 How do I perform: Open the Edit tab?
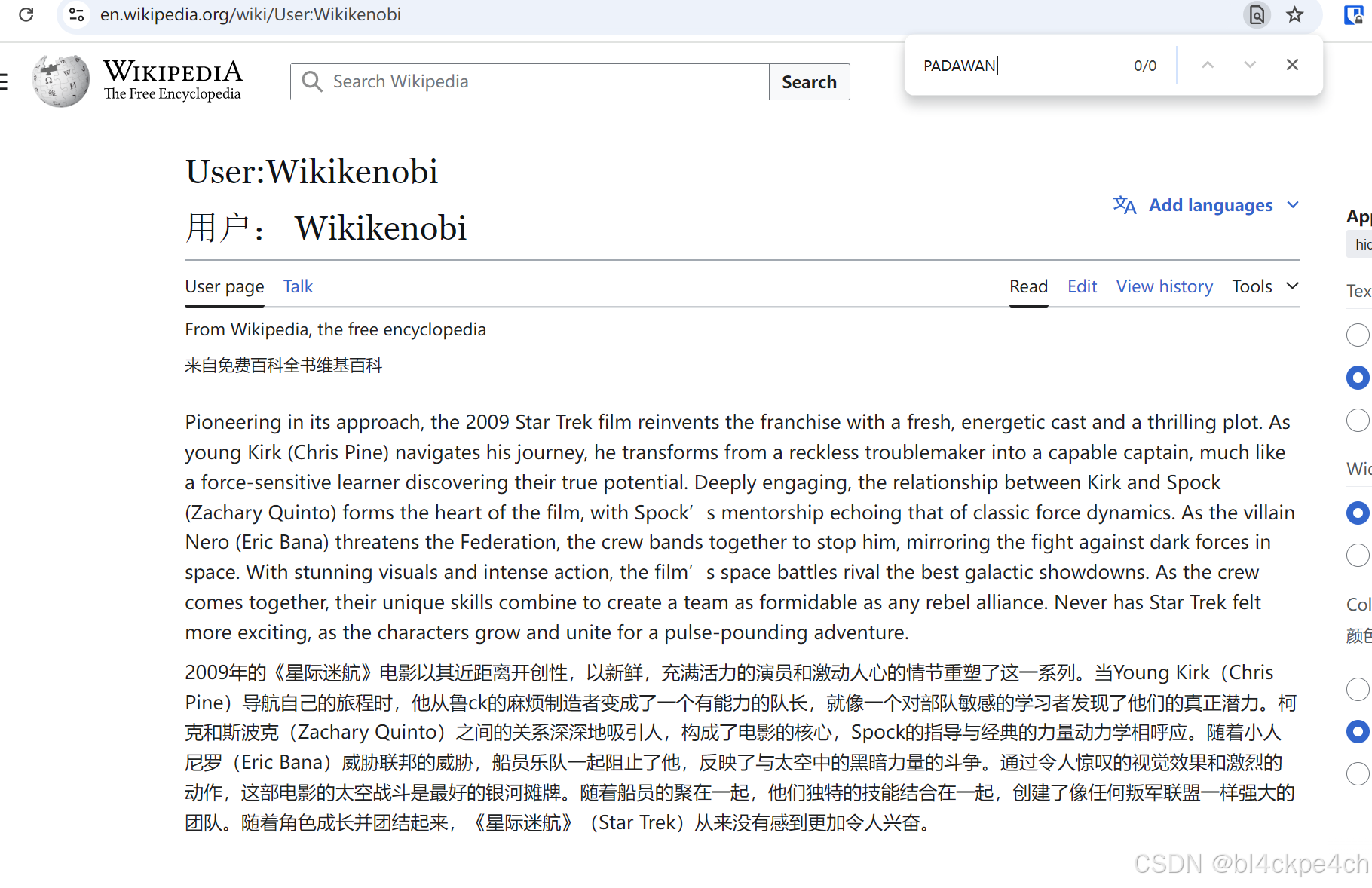click(x=1082, y=286)
